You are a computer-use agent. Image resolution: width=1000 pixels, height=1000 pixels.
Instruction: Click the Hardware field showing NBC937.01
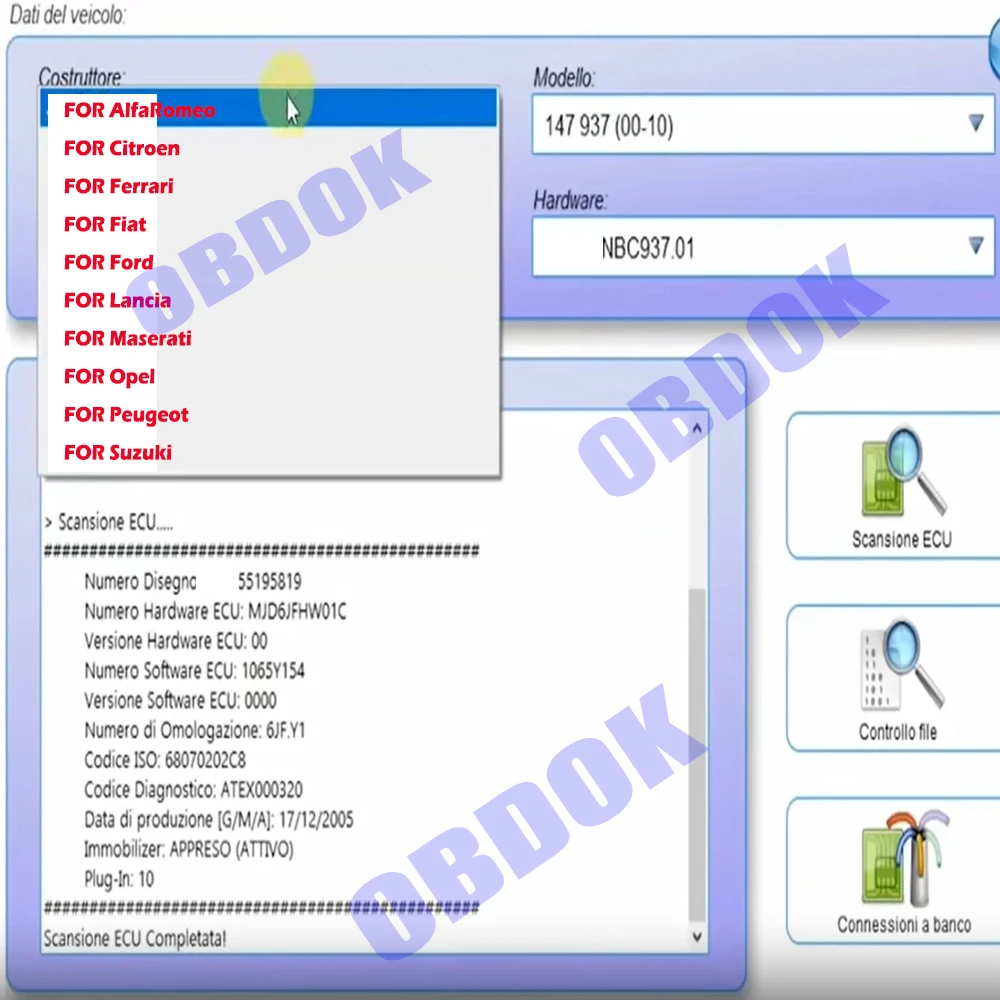763,247
